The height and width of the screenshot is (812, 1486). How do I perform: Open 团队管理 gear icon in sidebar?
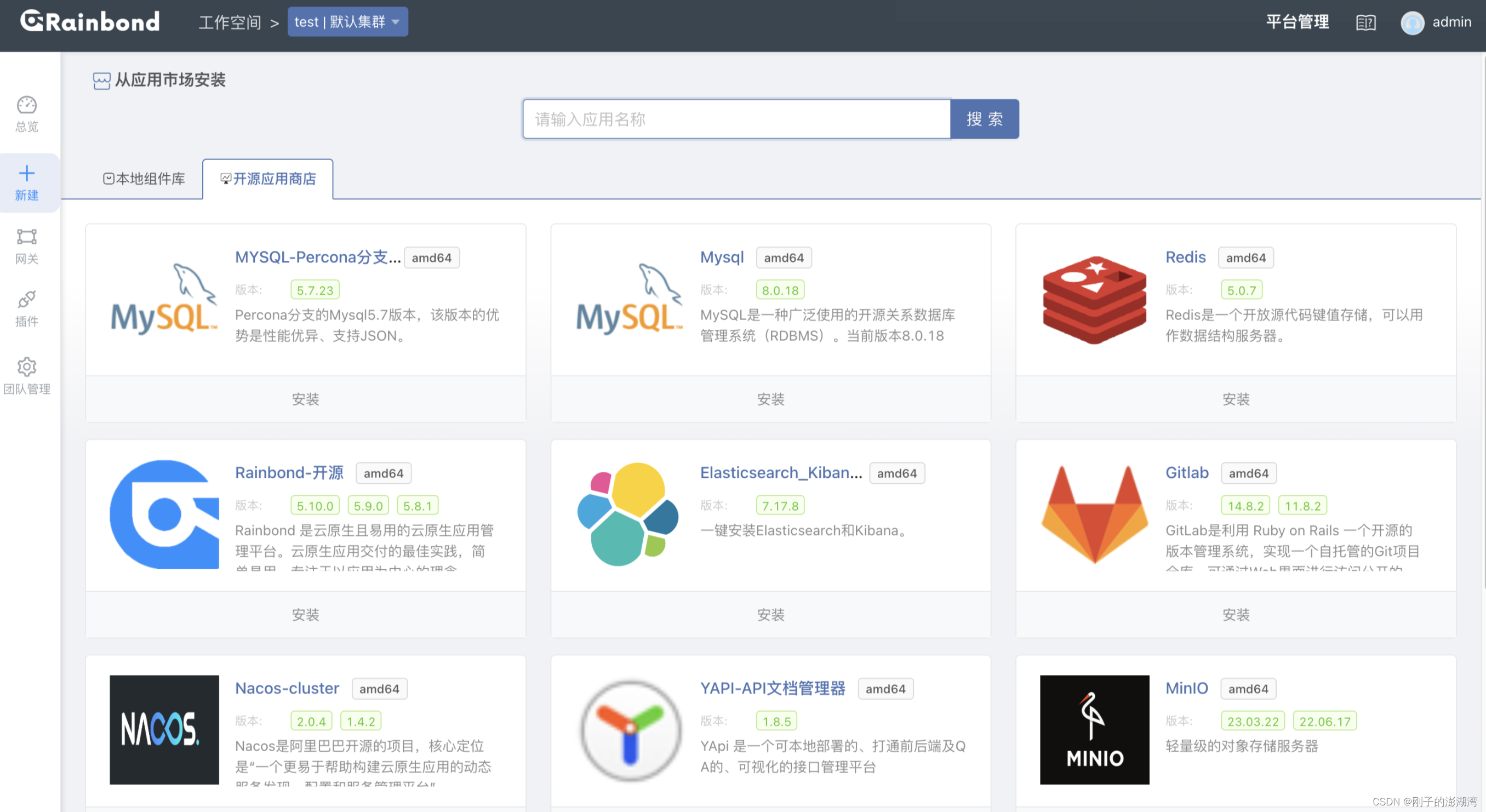click(x=26, y=367)
